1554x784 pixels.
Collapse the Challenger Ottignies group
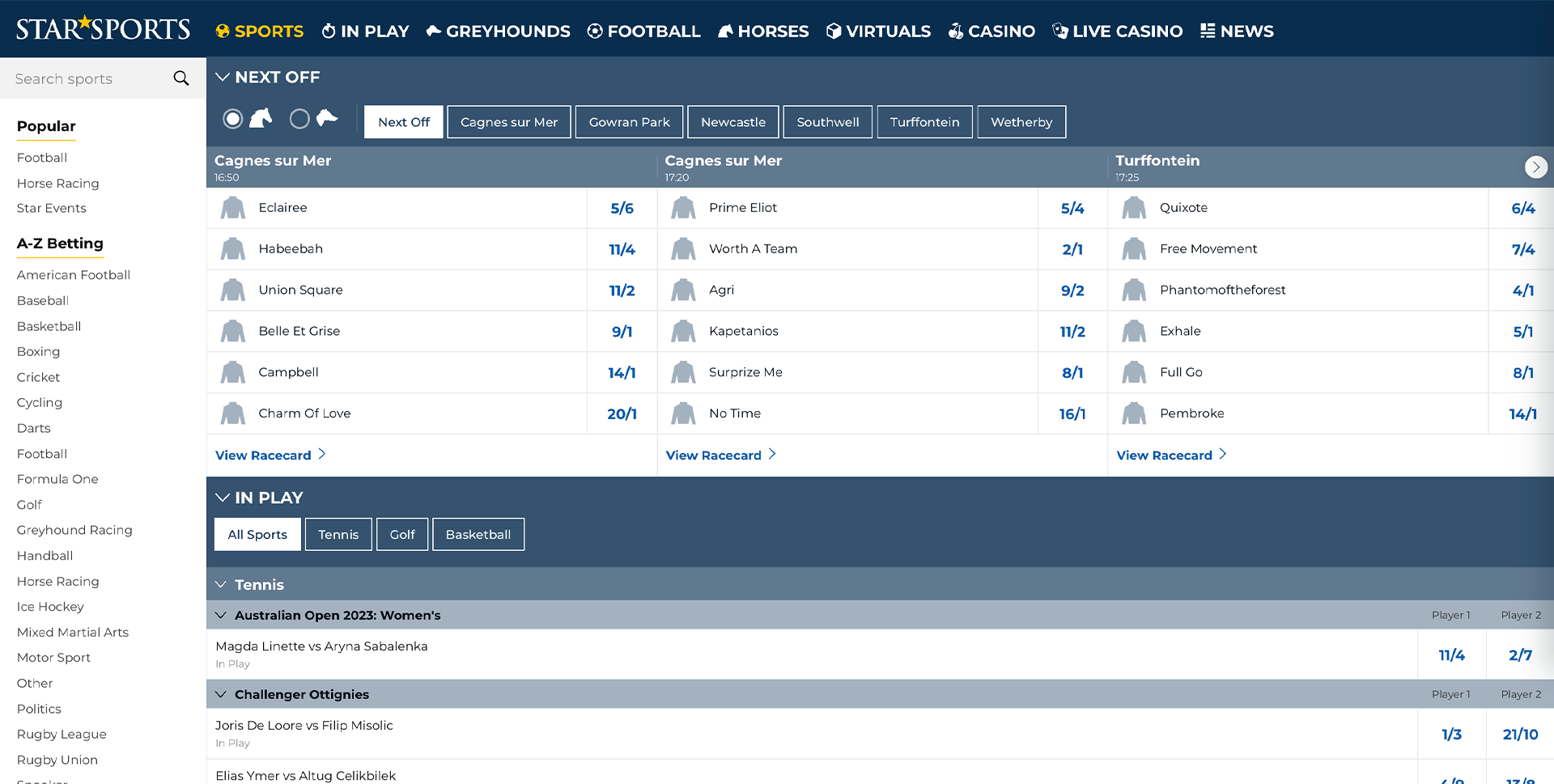[220, 694]
